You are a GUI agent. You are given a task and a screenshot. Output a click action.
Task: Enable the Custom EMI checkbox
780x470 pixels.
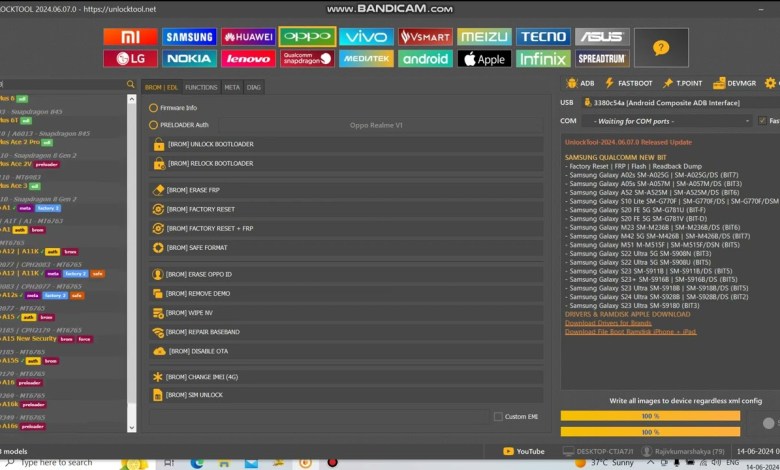click(x=498, y=416)
